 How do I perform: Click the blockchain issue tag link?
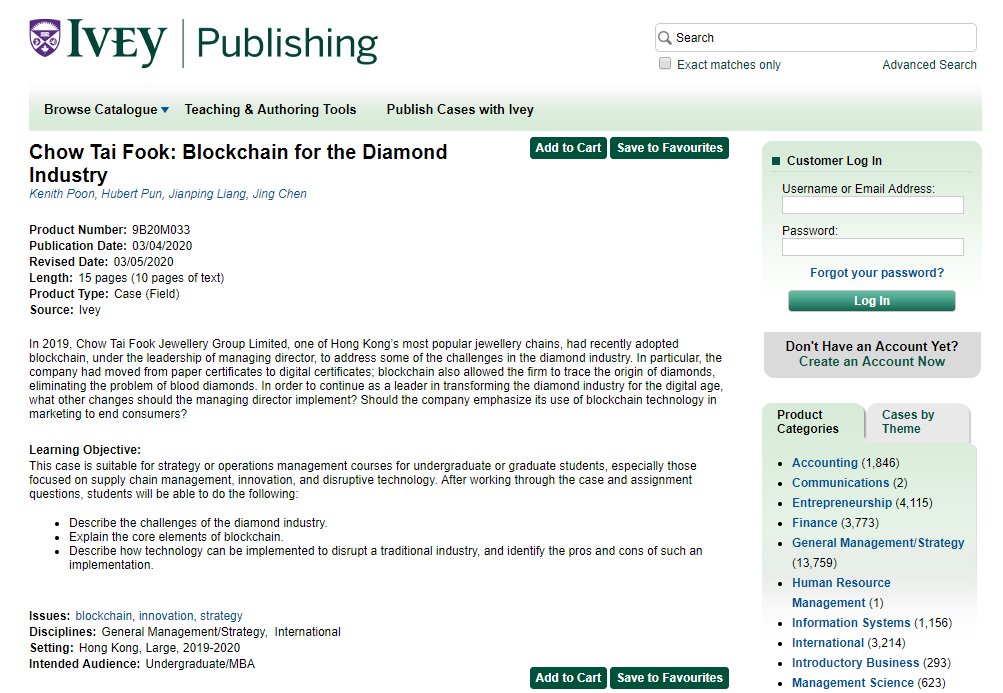pos(103,616)
